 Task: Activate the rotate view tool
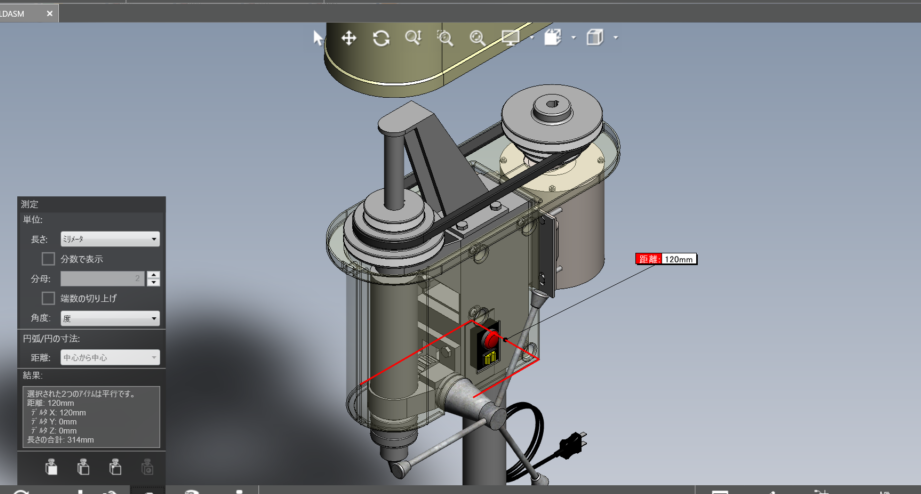click(x=381, y=38)
